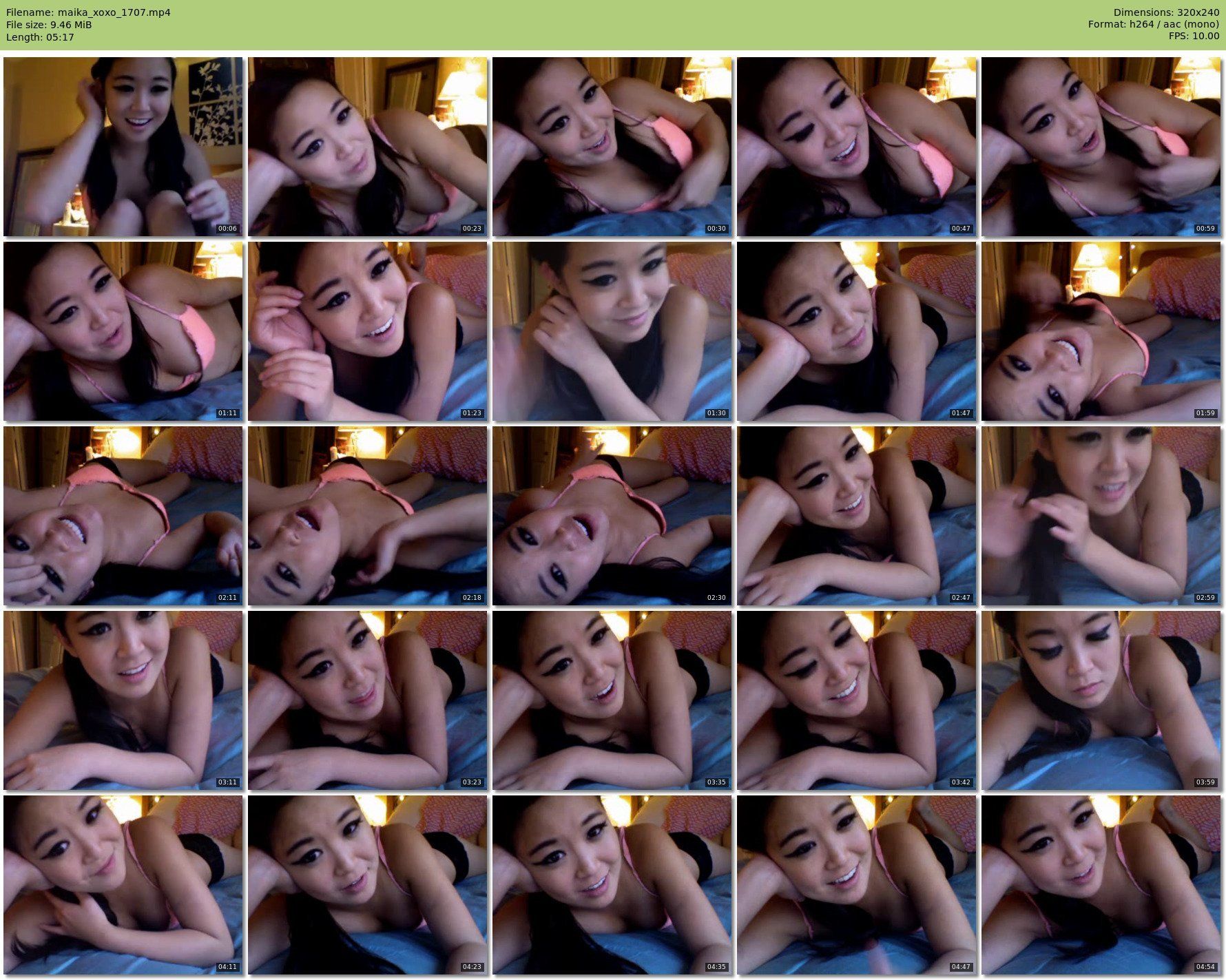
Task: Click the thumbnail timestamped 02:11
Action: click(123, 516)
